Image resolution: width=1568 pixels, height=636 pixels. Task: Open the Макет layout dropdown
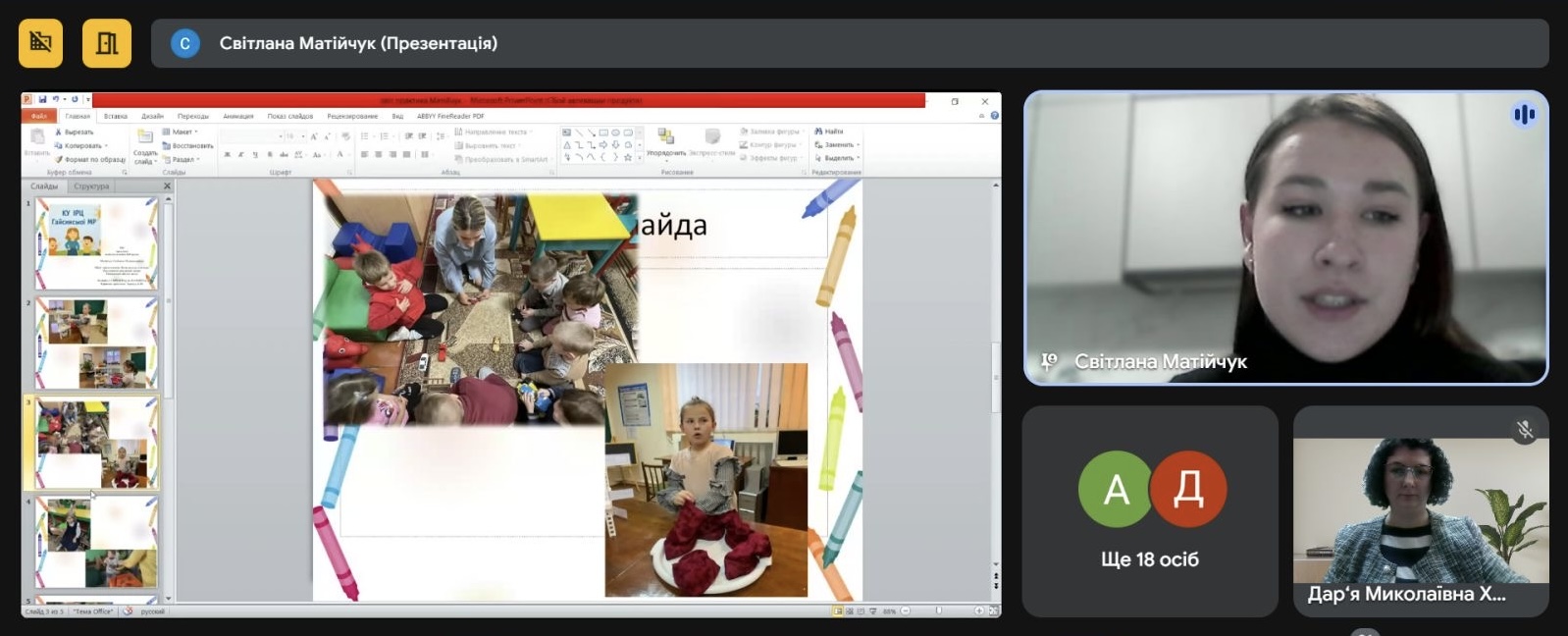pos(181,132)
